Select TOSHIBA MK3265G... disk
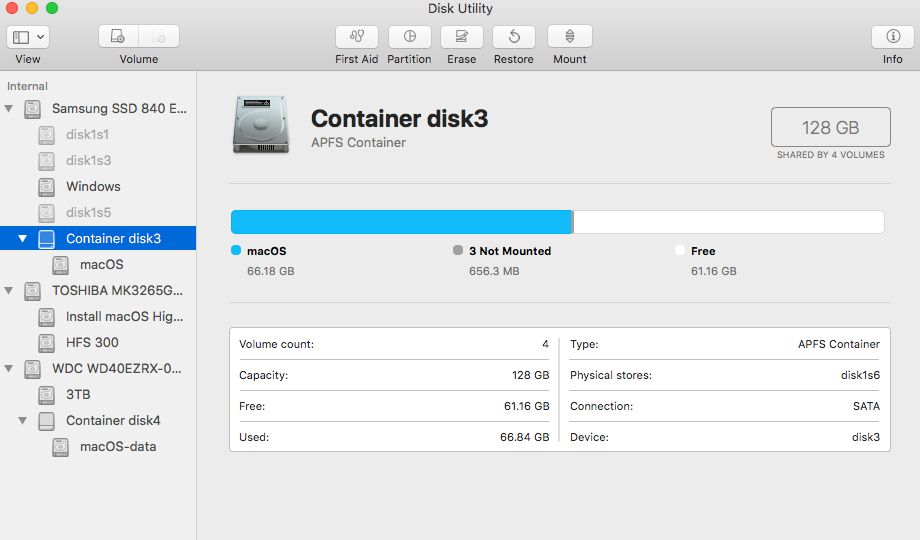 pyautogui.click(x=98, y=291)
